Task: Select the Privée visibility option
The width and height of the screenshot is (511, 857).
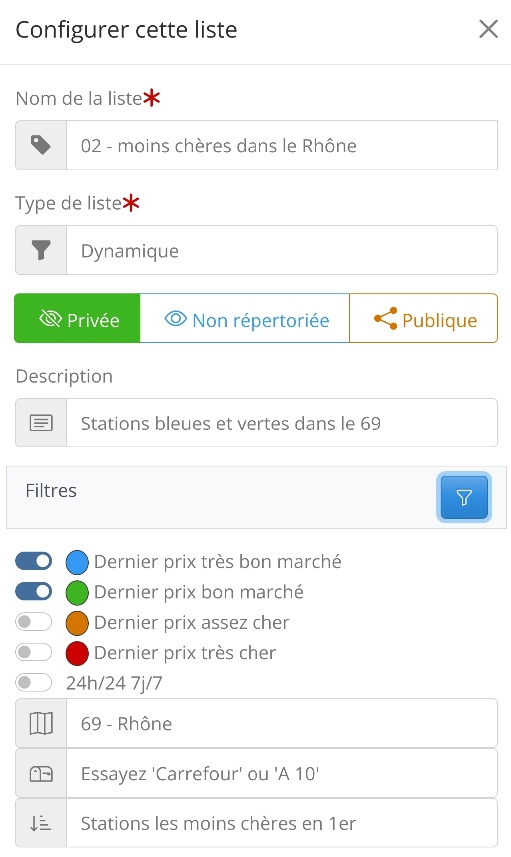Action: coord(77,319)
